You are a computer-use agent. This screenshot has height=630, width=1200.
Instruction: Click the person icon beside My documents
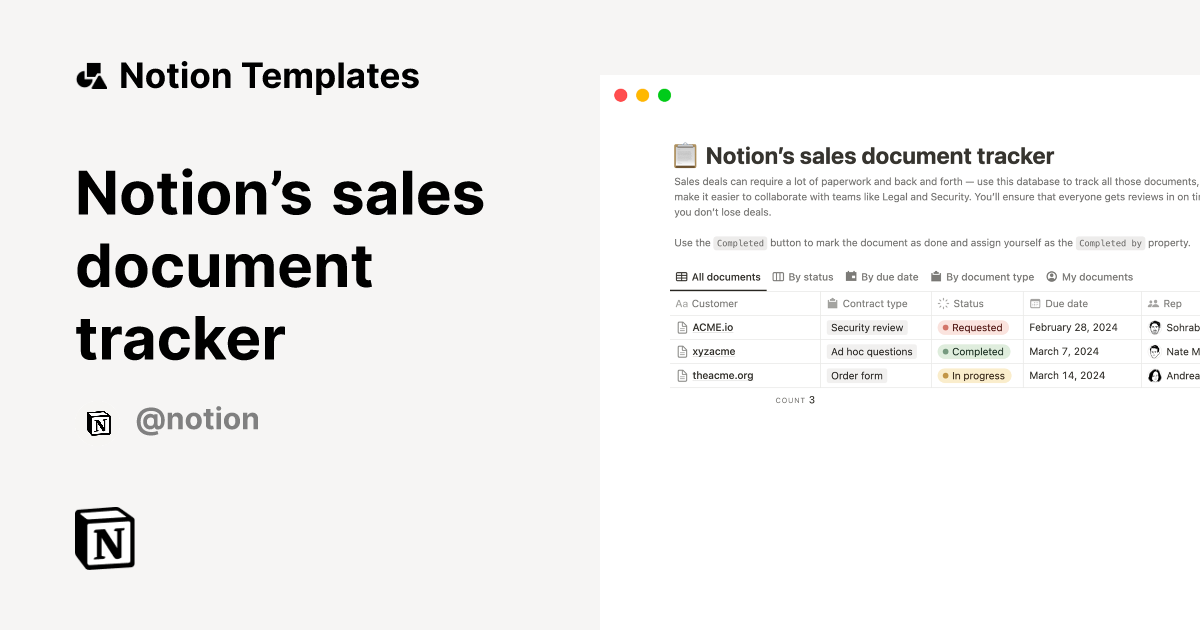[x=1051, y=277]
